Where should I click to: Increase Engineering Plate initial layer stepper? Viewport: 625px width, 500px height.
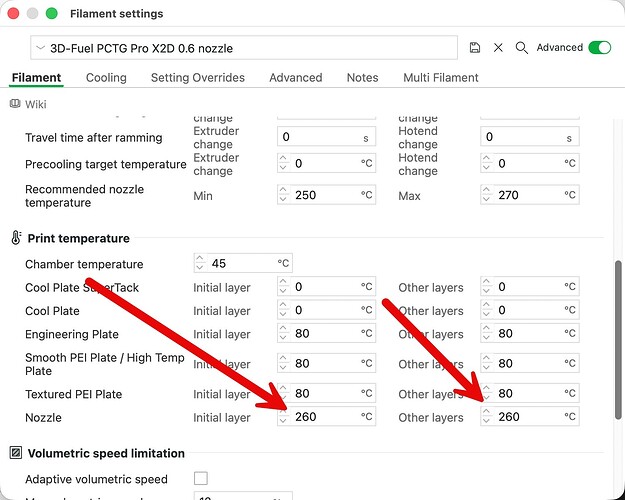coord(283,329)
